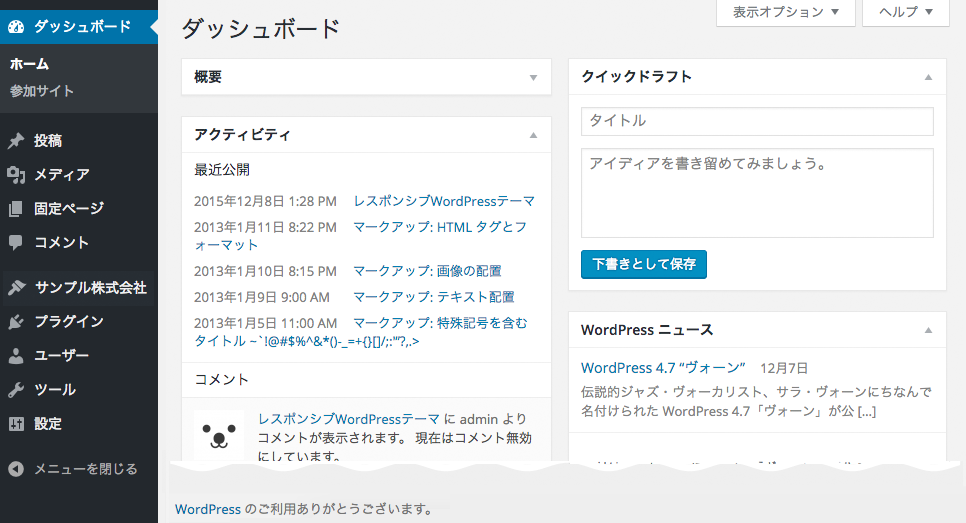
Task: Click the settings sliders icon beside 設定
Action: click(16, 424)
